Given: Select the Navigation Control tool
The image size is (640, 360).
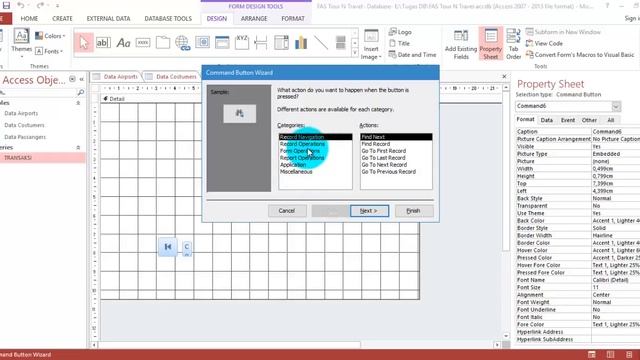Looking at the screenshot, I should pos(222,42).
